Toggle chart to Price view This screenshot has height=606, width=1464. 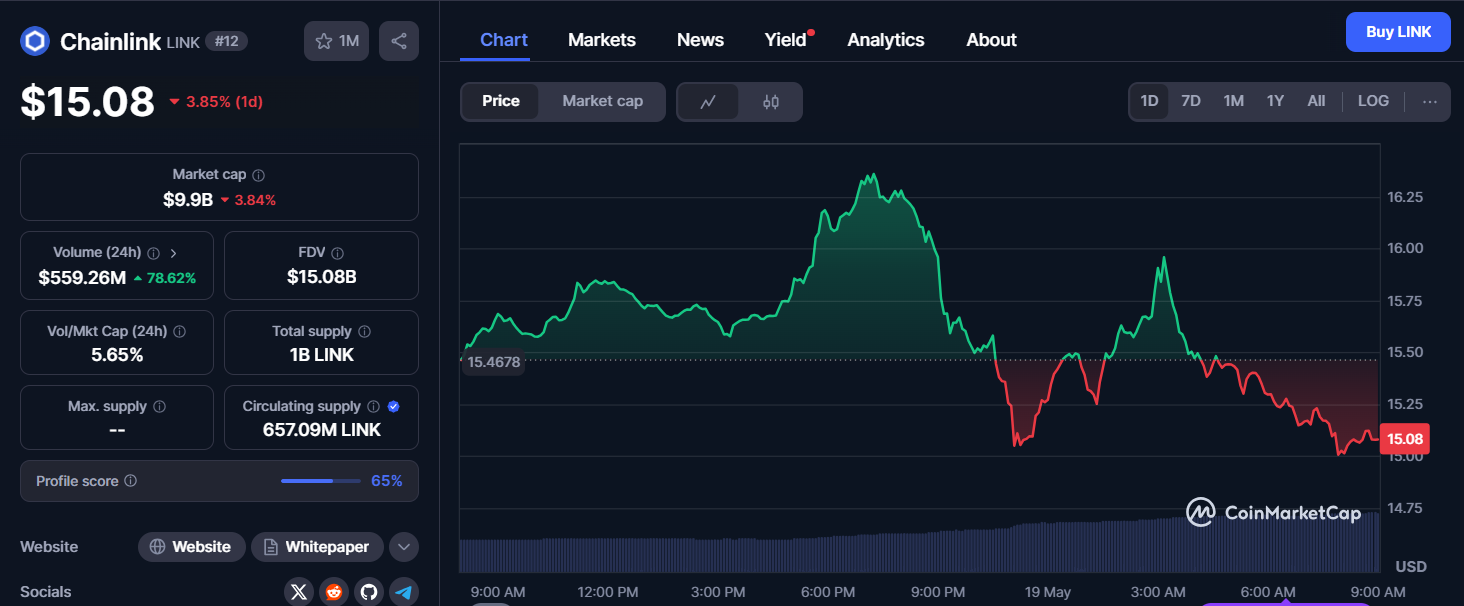coord(500,101)
